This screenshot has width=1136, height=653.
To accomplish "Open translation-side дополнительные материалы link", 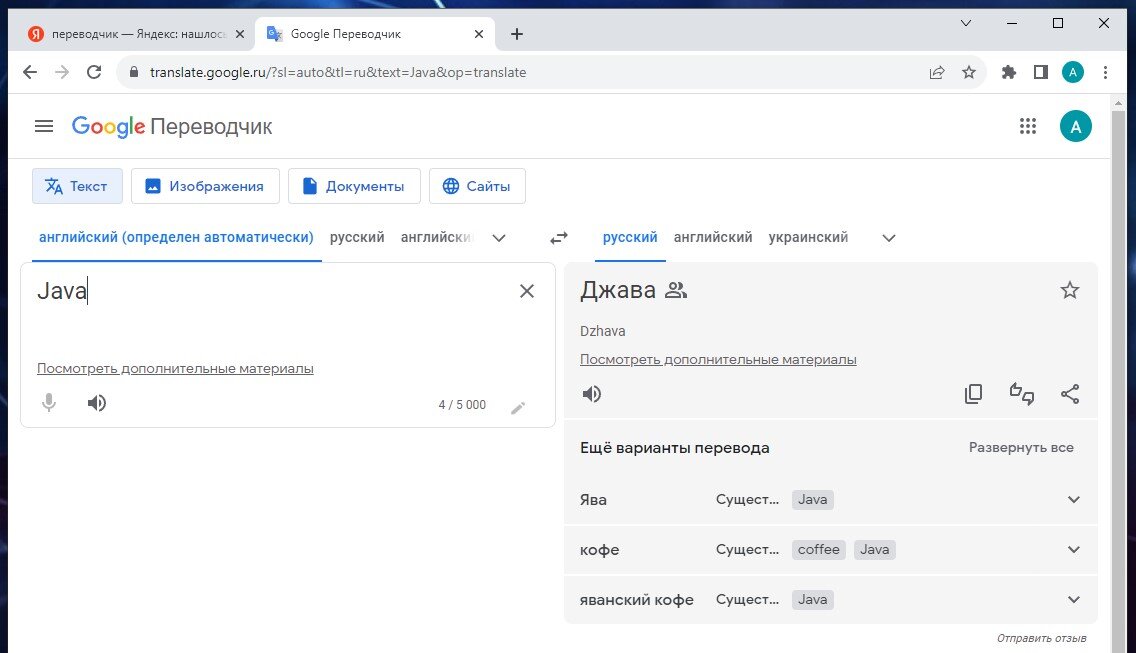I will click(x=718, y=359).
